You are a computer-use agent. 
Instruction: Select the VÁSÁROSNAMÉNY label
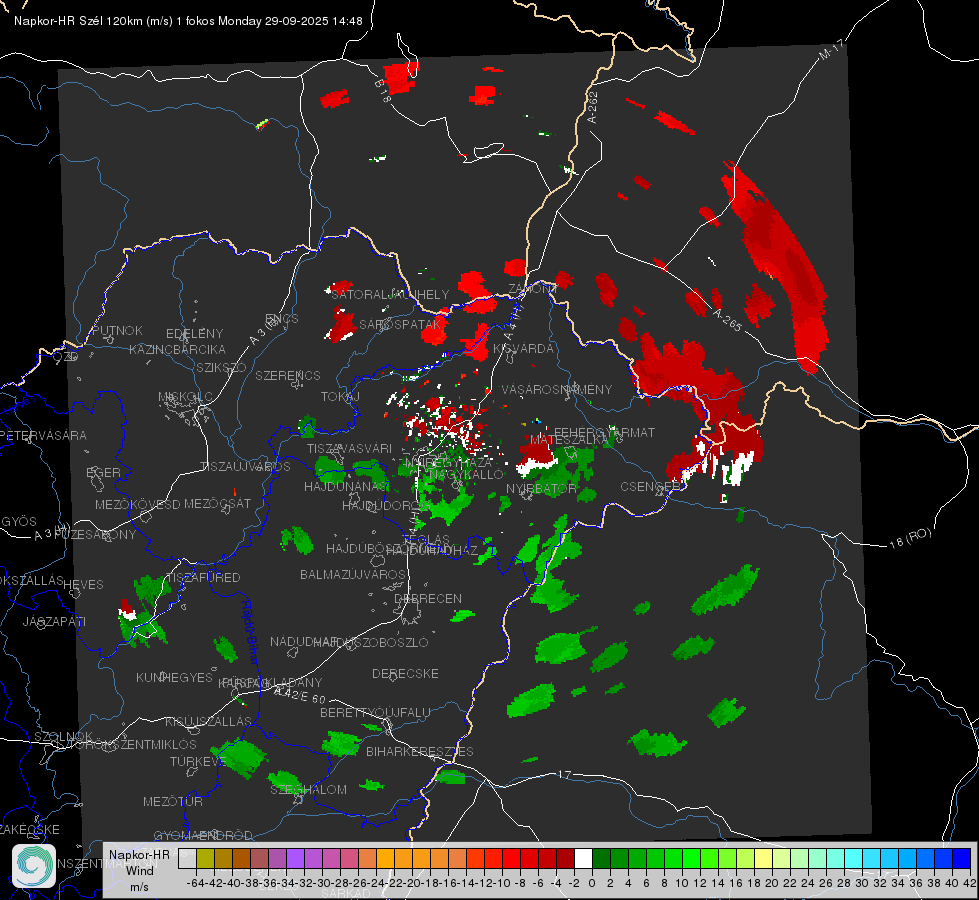pyautogui.click(x=557, y=390)
